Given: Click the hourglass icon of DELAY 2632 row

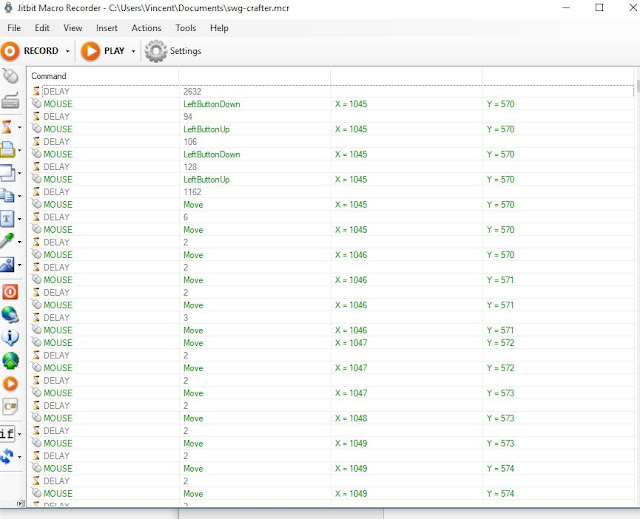Looking at the screenshot, I should (x=36, y=91).
